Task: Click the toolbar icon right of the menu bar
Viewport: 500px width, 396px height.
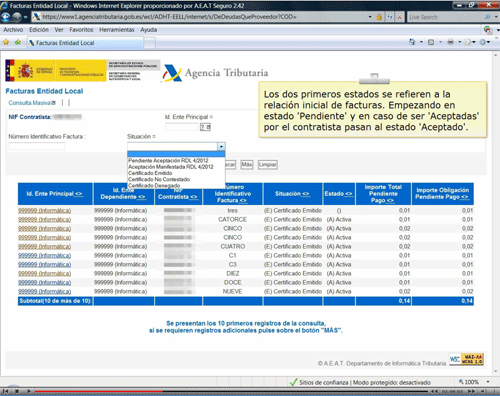Action: pyautogui.click(x=488, y=30)
